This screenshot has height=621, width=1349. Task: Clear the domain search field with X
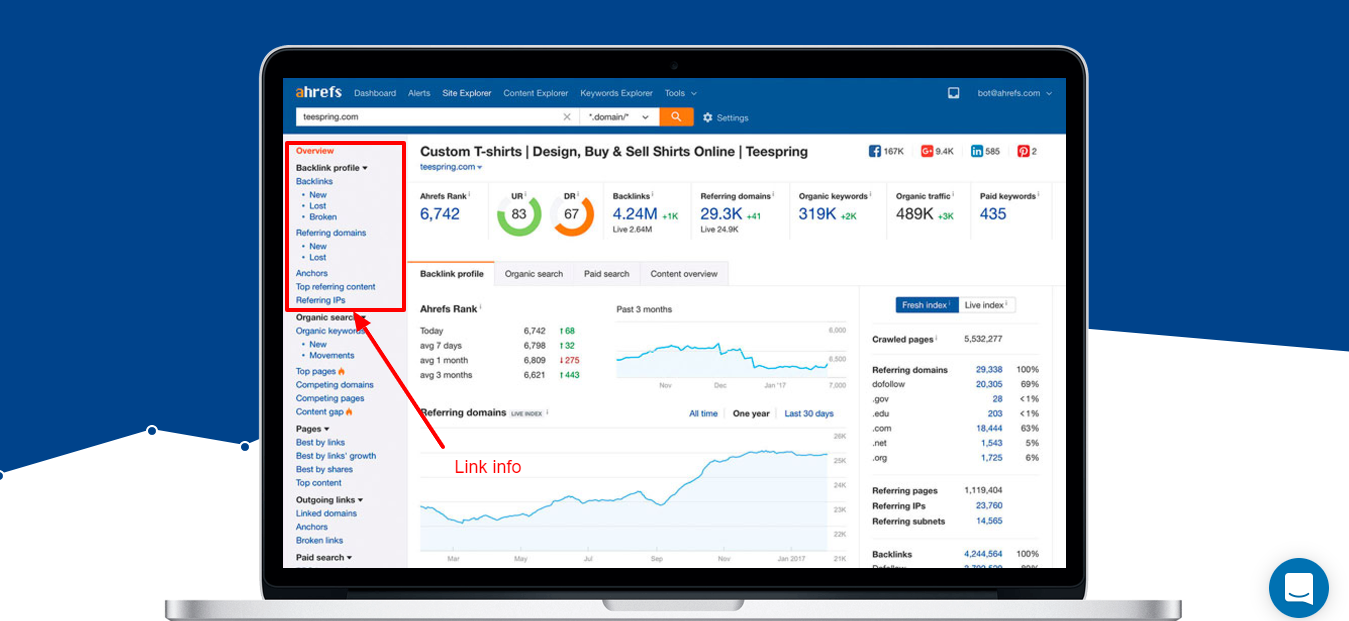point(567,117)
